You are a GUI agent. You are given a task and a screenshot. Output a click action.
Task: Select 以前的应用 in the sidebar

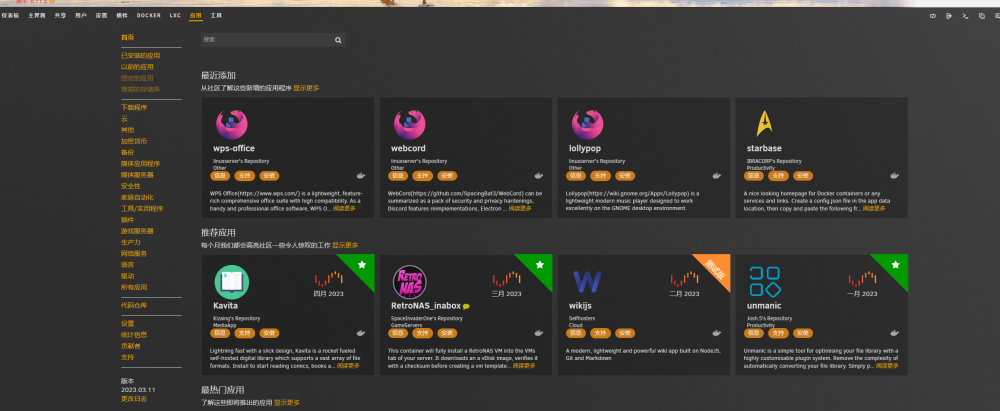tap(137, 67)
